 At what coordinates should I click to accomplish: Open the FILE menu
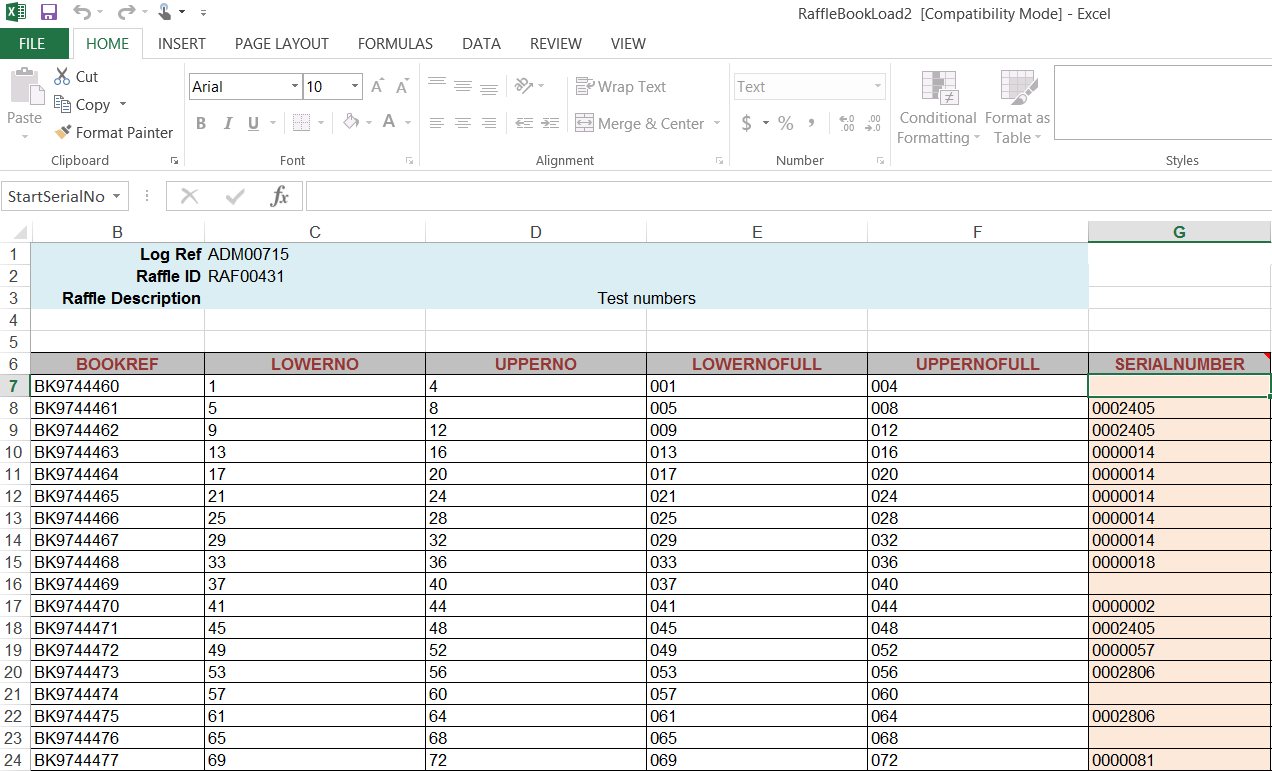coord(33,43)
